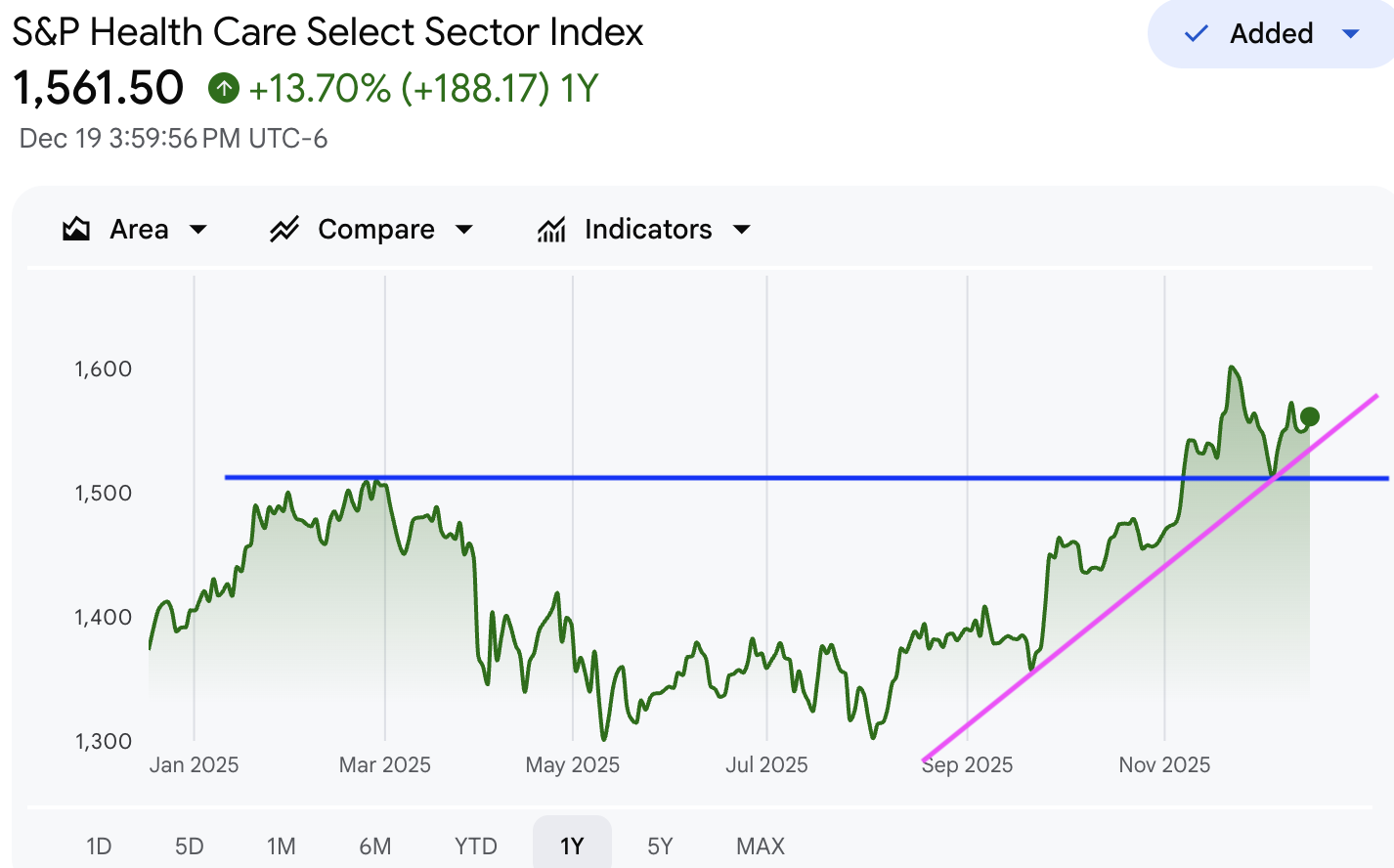Image resolution: width=1394 pixels, height=868 pixels.
Task: Expand the Indicators dropdown arrow
Action: [x=742, y=230]
